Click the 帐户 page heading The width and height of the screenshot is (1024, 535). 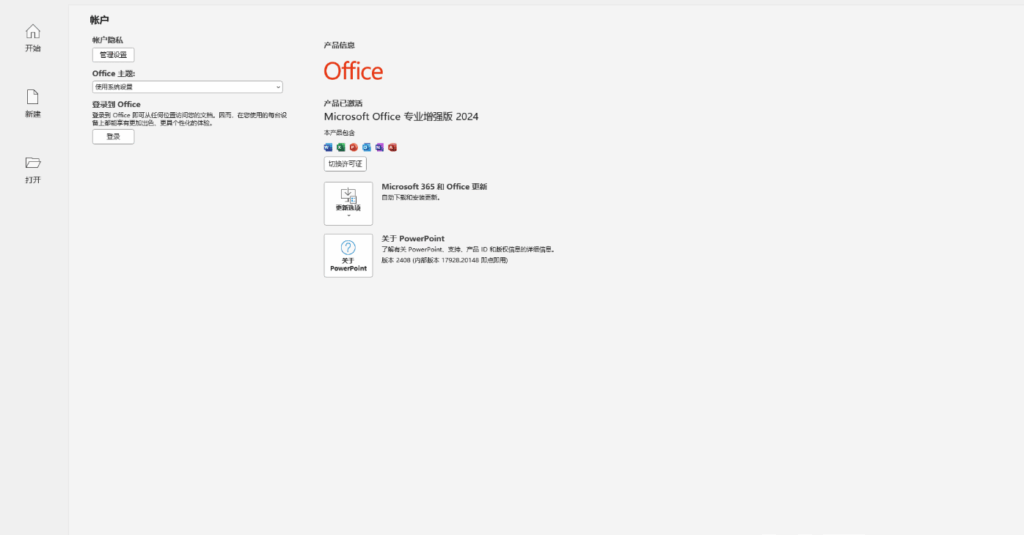tap(101, 19)
